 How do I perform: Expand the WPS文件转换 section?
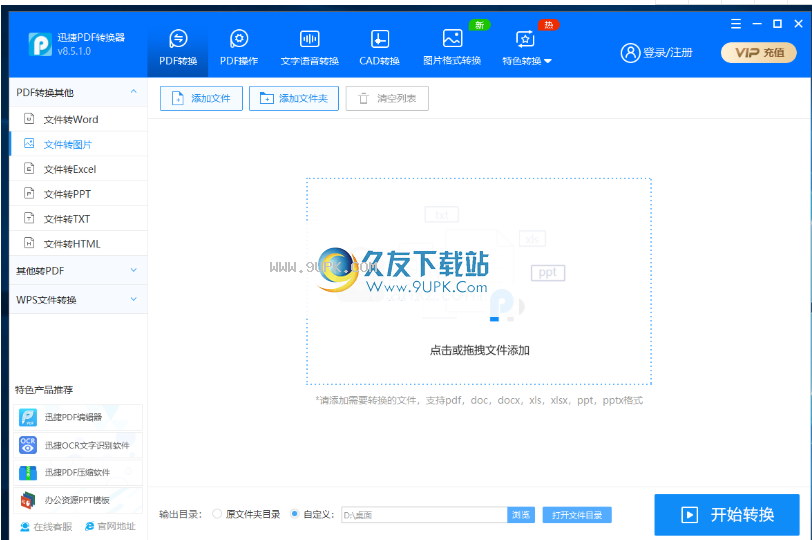(x=78, y=299)
